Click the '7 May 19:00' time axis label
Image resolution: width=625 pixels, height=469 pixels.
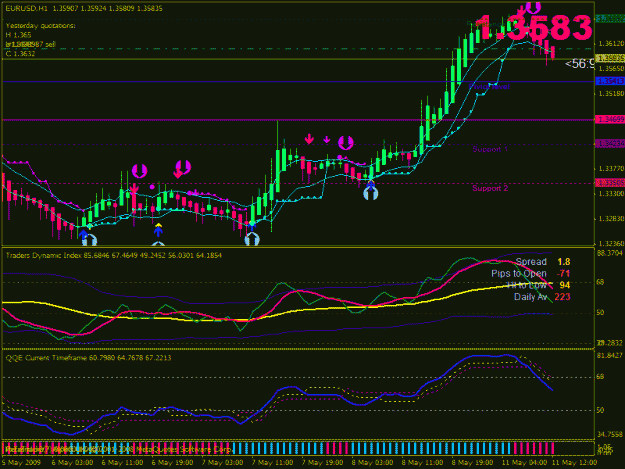click(322, 463)
